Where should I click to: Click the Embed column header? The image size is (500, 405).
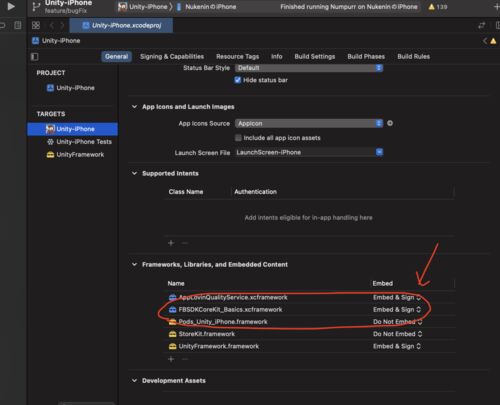pos(383,283)
